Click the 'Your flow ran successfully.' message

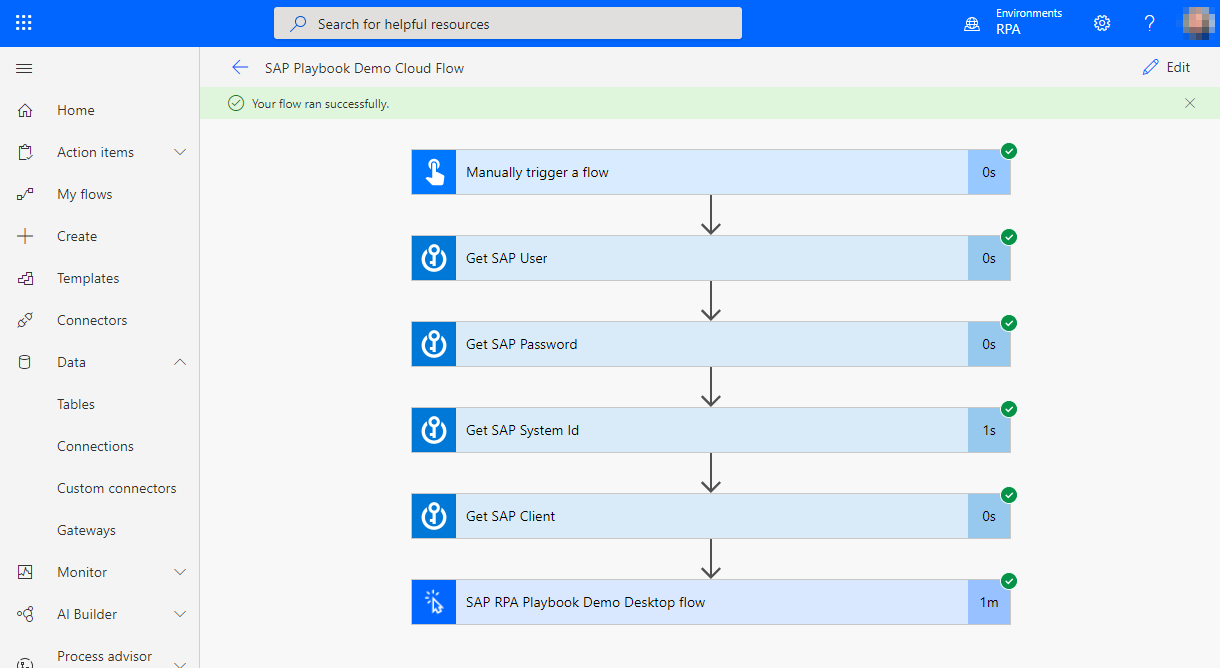pyautogui.click(x=320, y=103)
